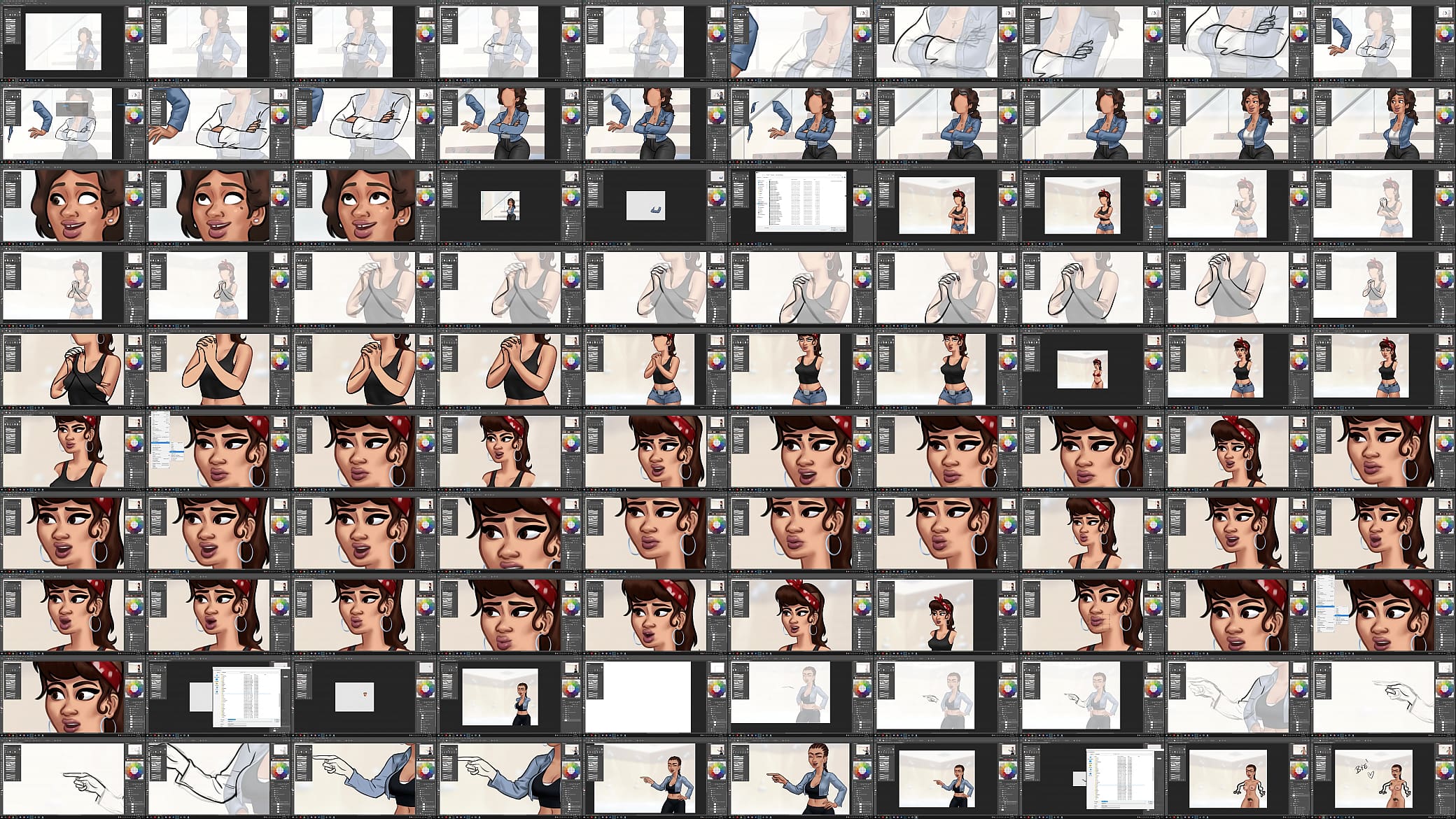Click the color wheel in the tooltip-box sleeve frame
The image size is (1456, 819).
tap(134, 117)
